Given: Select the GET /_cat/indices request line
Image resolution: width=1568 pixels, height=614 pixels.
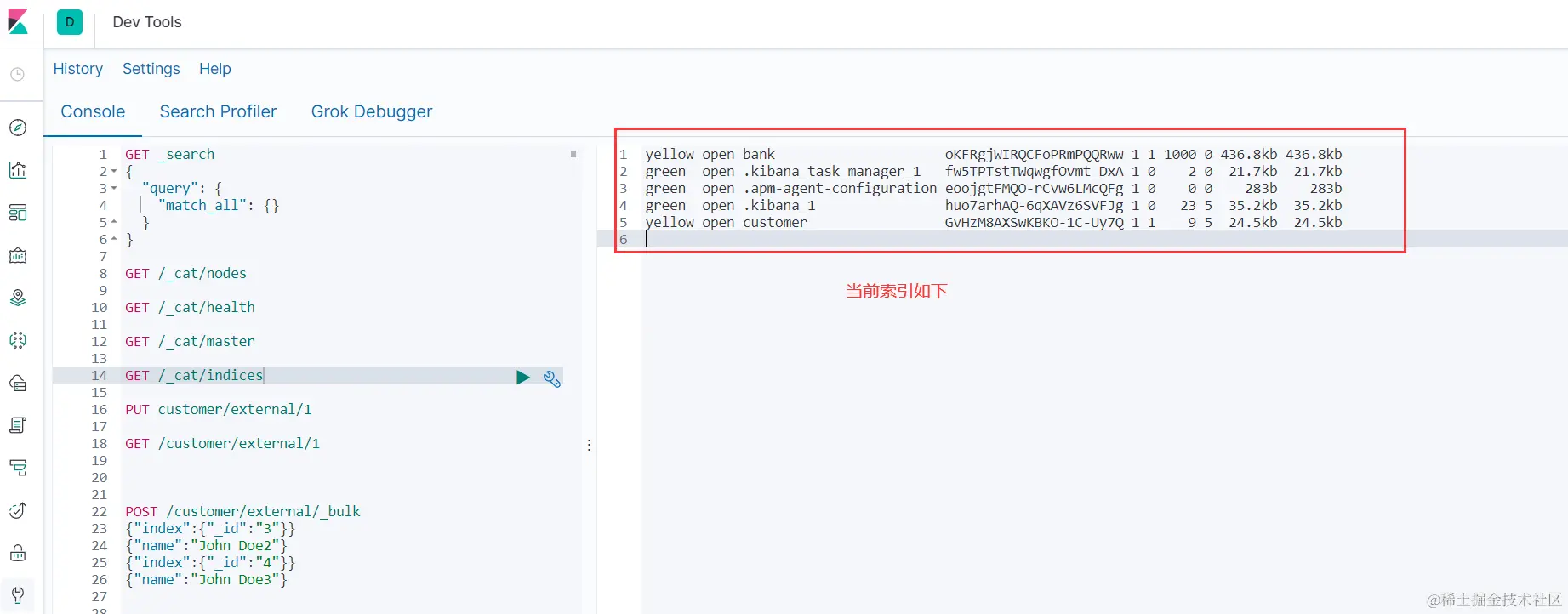Looking at the screenshot, I should (194, 376).
